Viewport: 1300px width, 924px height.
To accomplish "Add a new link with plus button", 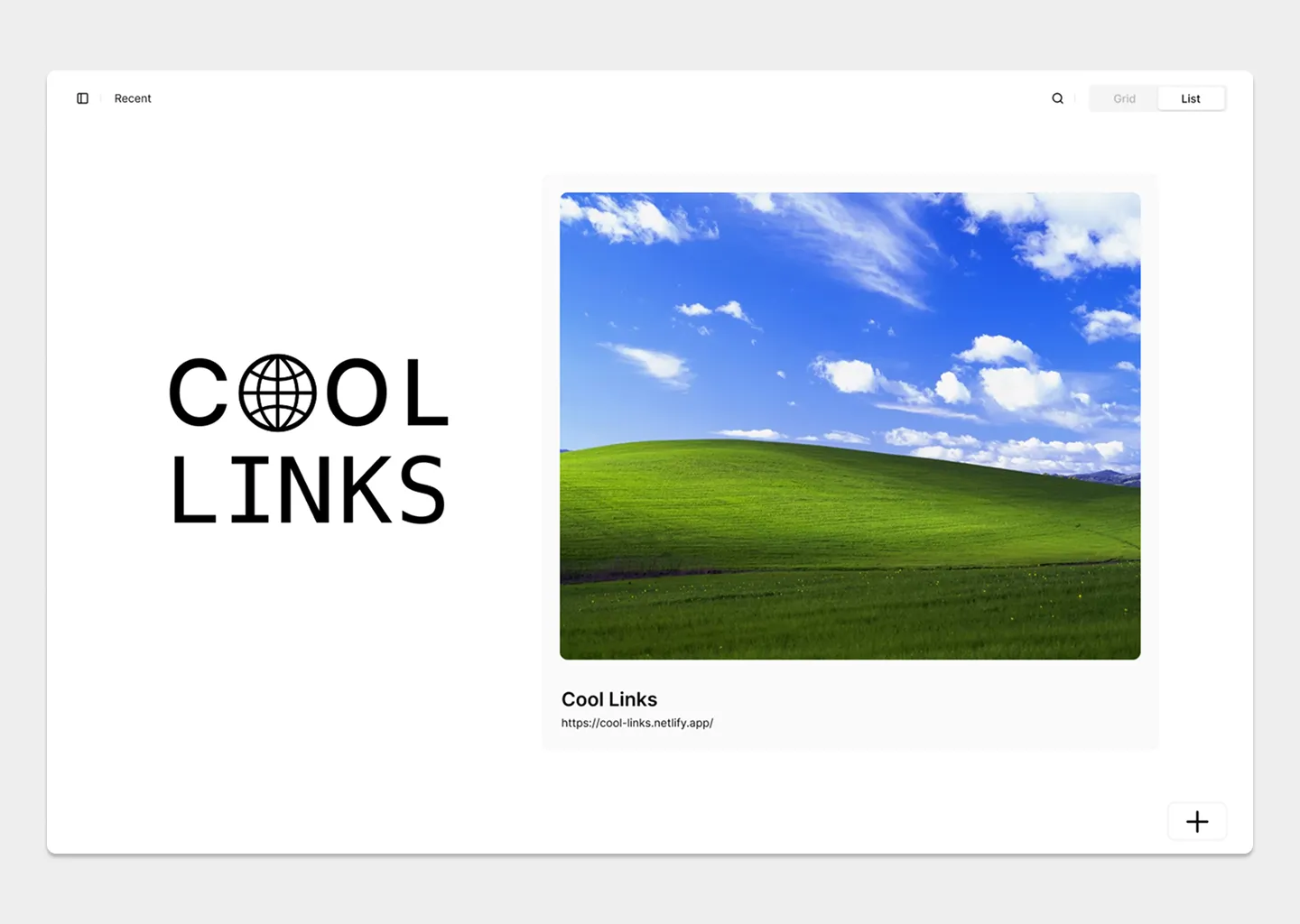I will click(1197, 821).
